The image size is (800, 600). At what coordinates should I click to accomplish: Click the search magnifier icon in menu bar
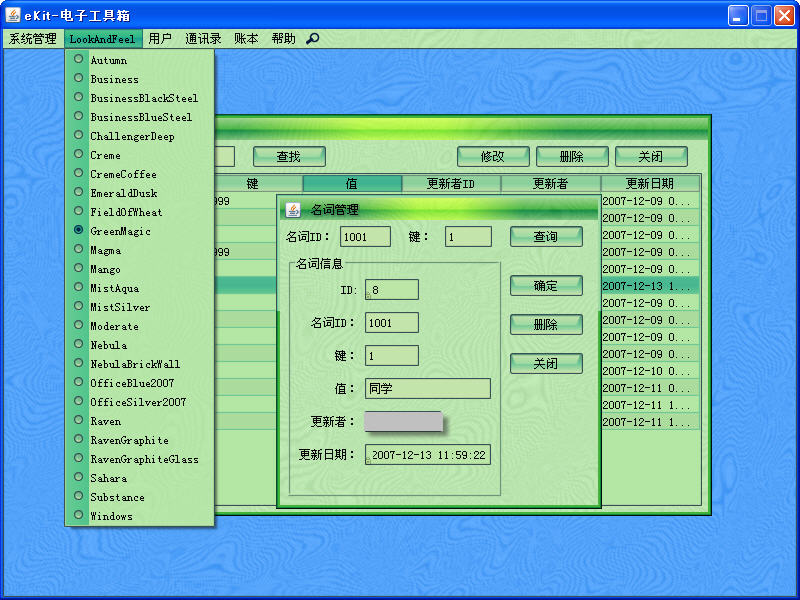(312, 39)
